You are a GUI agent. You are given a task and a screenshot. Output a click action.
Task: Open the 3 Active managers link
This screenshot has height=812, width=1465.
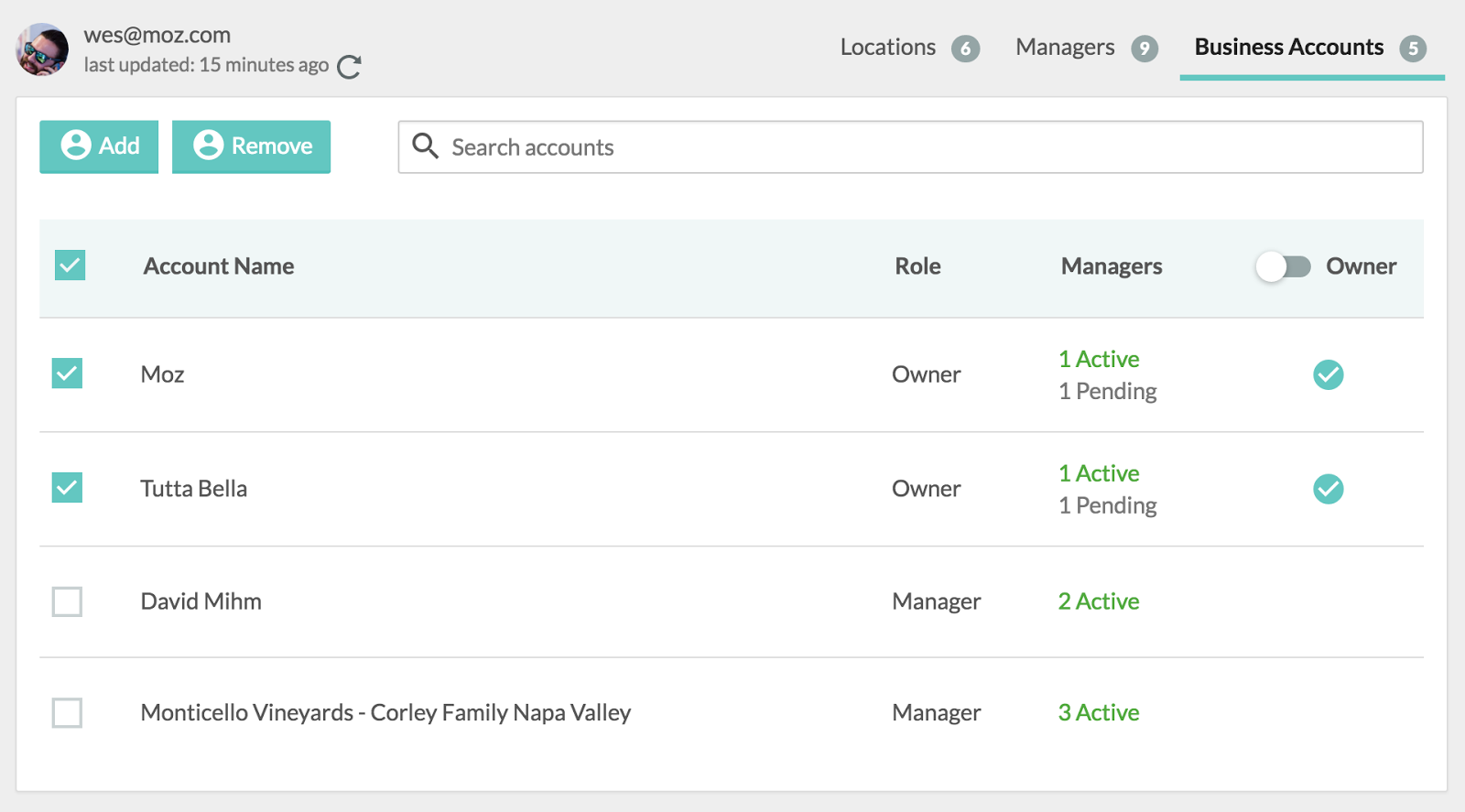(x=1099, y=712)
